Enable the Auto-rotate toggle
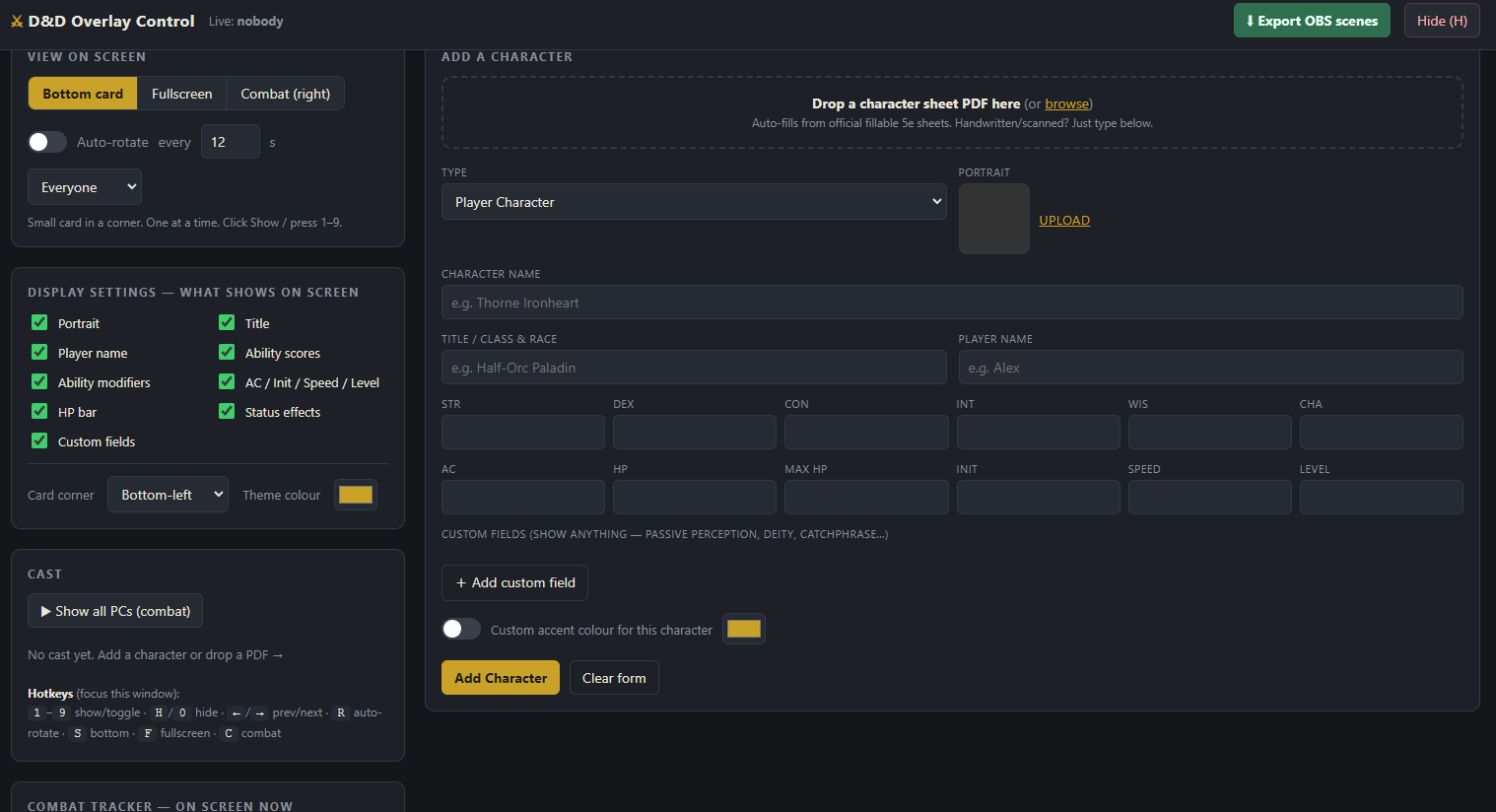The height and width of the screenshot is (812, 1496). point(47,142)
